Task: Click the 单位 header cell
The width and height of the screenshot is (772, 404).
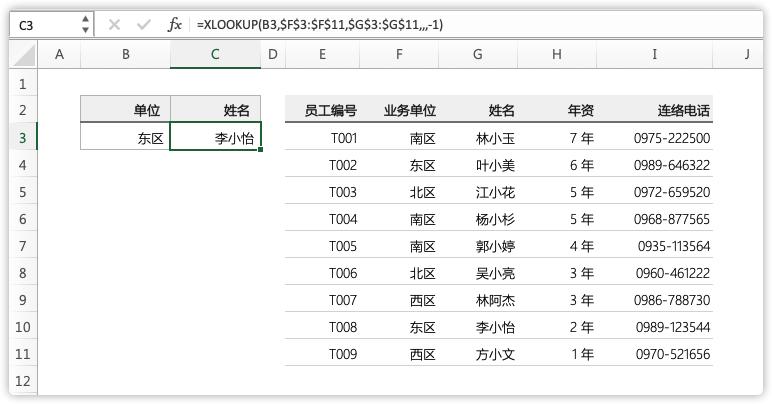Action: [x=126, y=109]
